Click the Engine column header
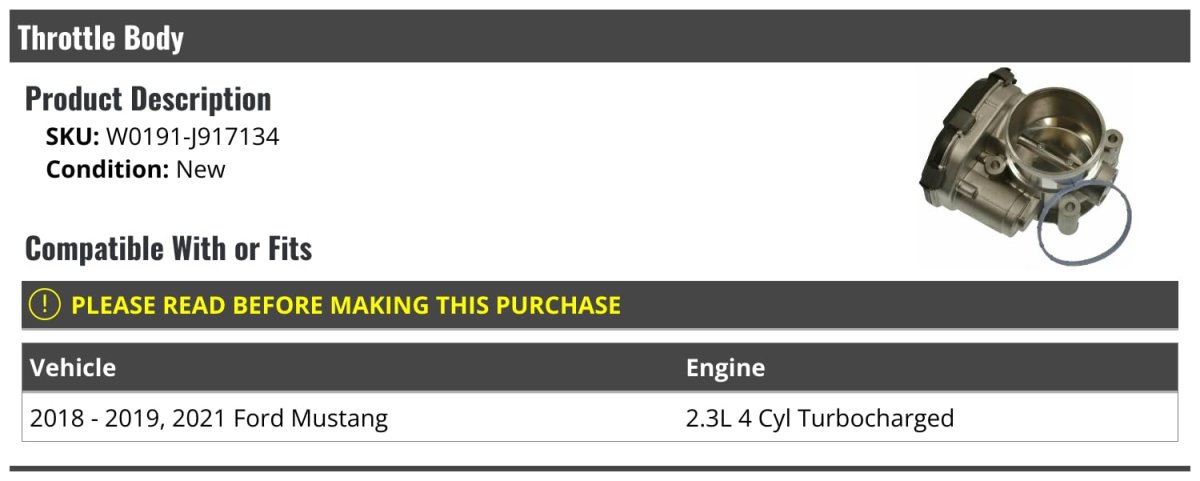The height and width of the screenshot is (481, 1200). tap(725, 368)
